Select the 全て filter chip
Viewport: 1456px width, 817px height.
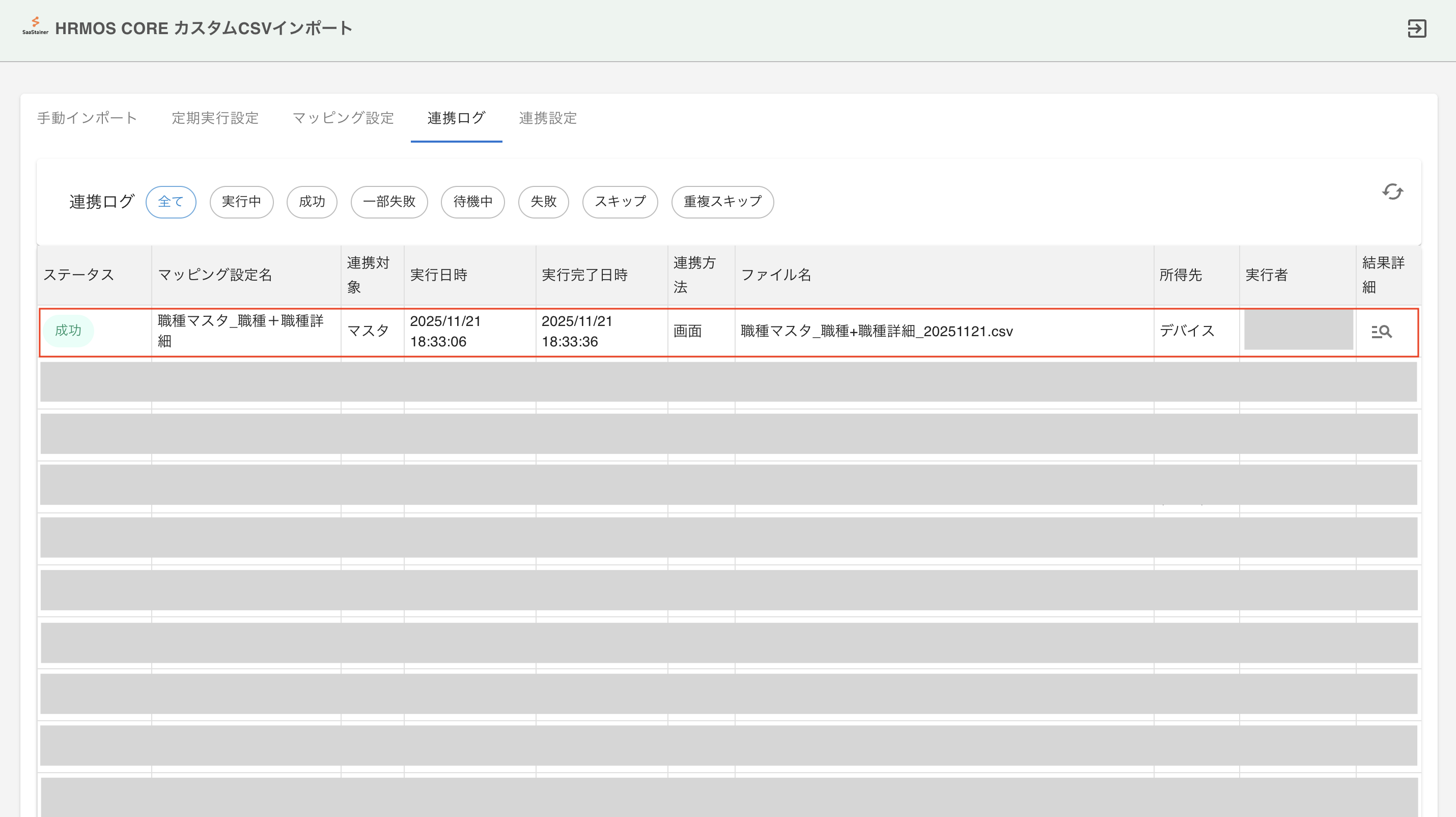click(x=171, y=202)
